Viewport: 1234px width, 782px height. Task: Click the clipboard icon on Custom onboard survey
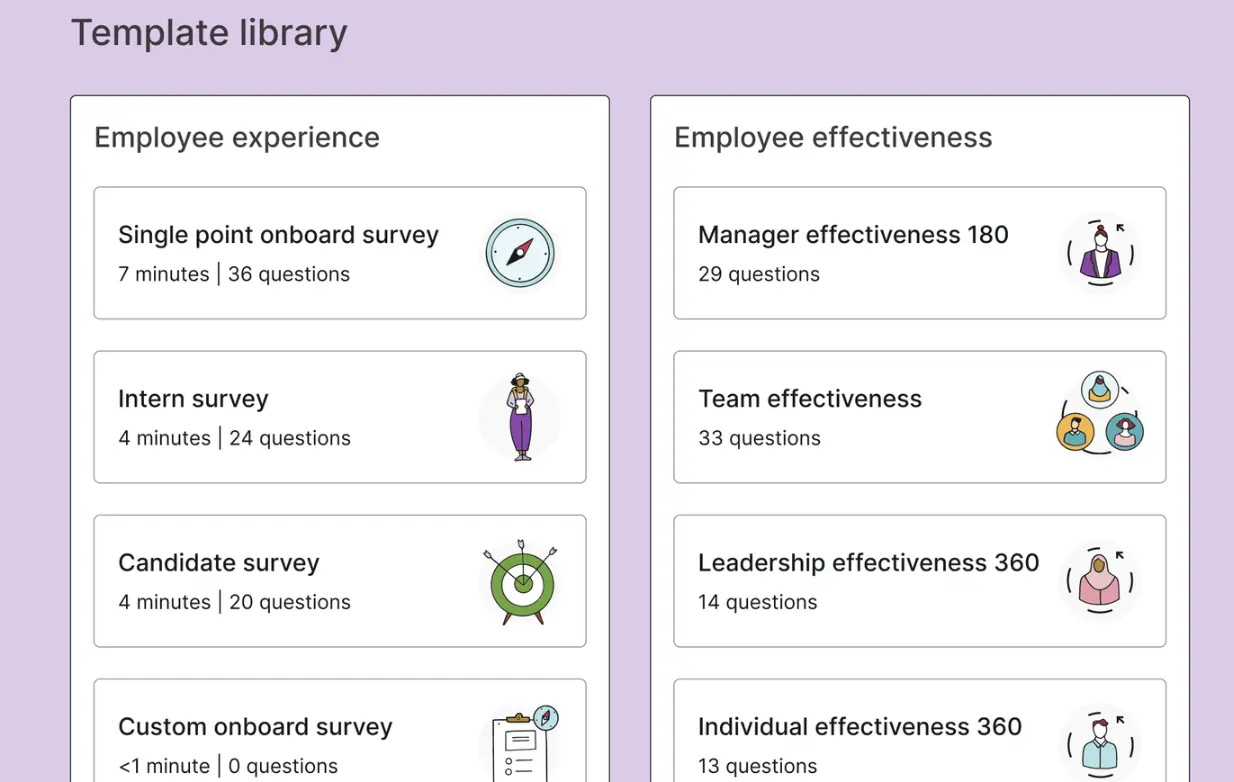521,740
